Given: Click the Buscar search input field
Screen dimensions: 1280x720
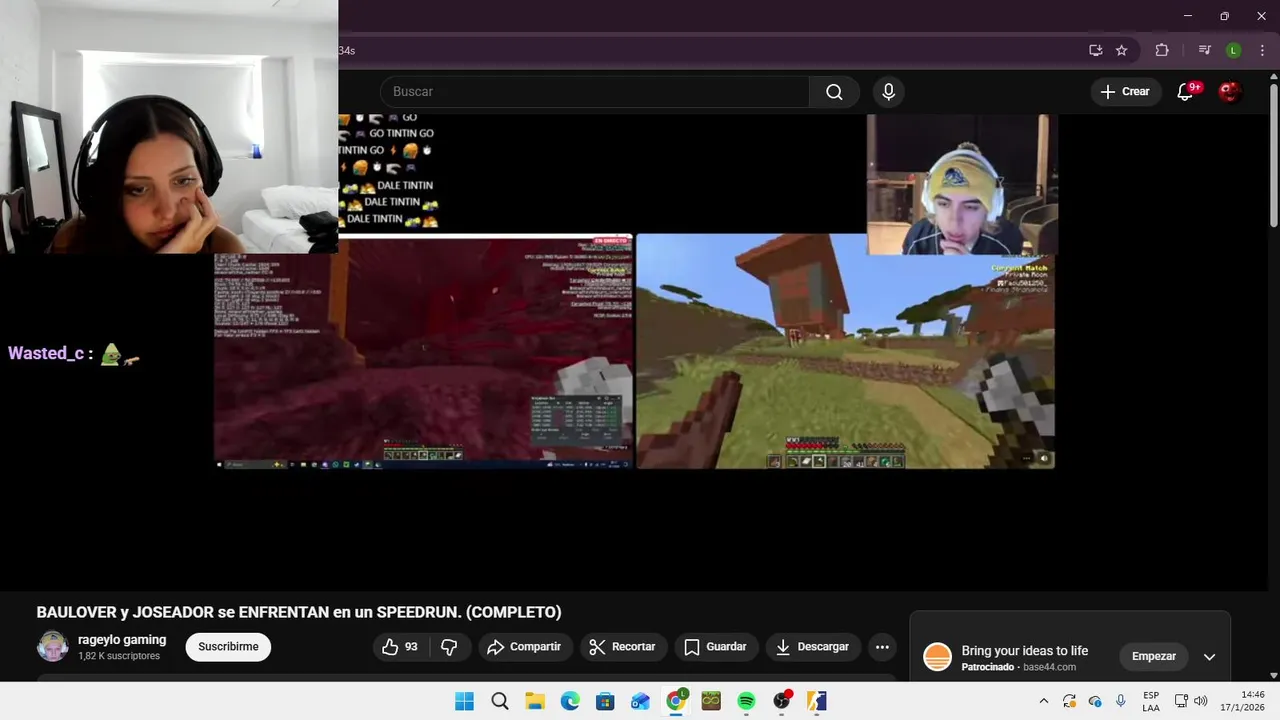Looking at the screenshot, I should click(x=594, y=92).
